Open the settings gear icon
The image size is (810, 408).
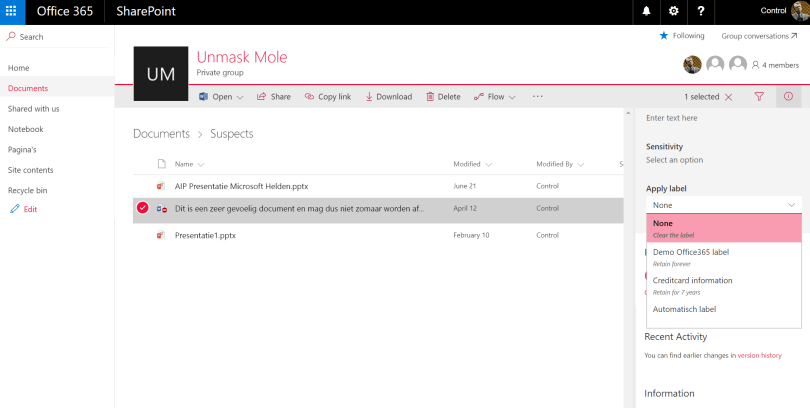coord(673,11)
